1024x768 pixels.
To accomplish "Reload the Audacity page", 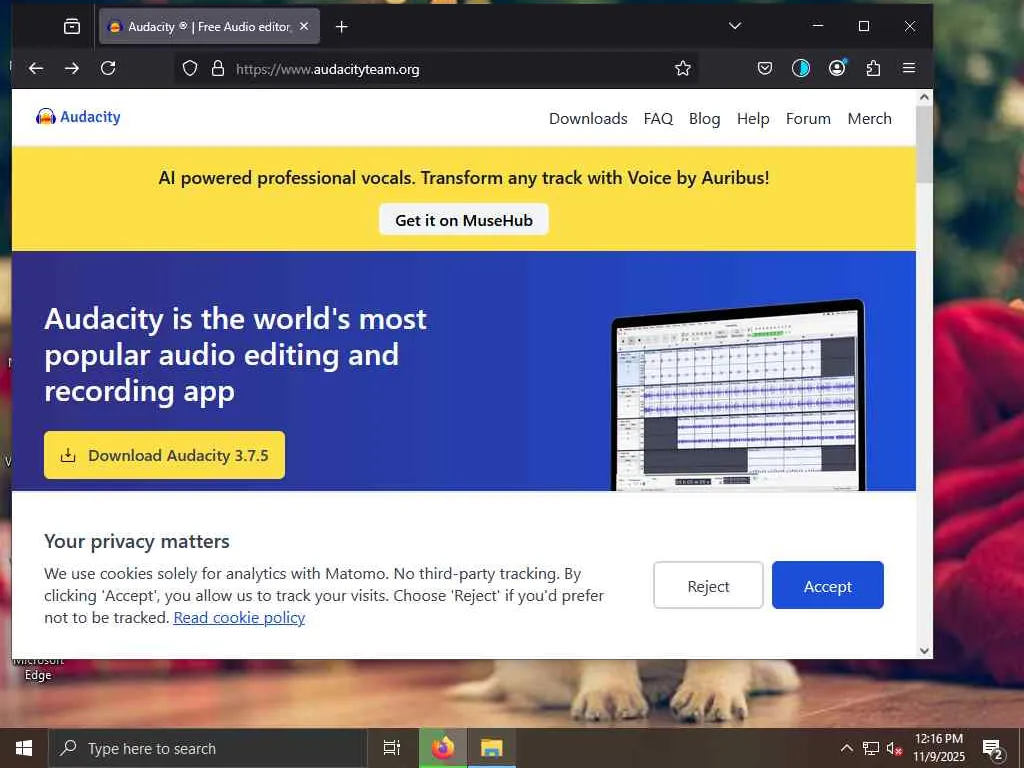I will [x=108, y=68].
